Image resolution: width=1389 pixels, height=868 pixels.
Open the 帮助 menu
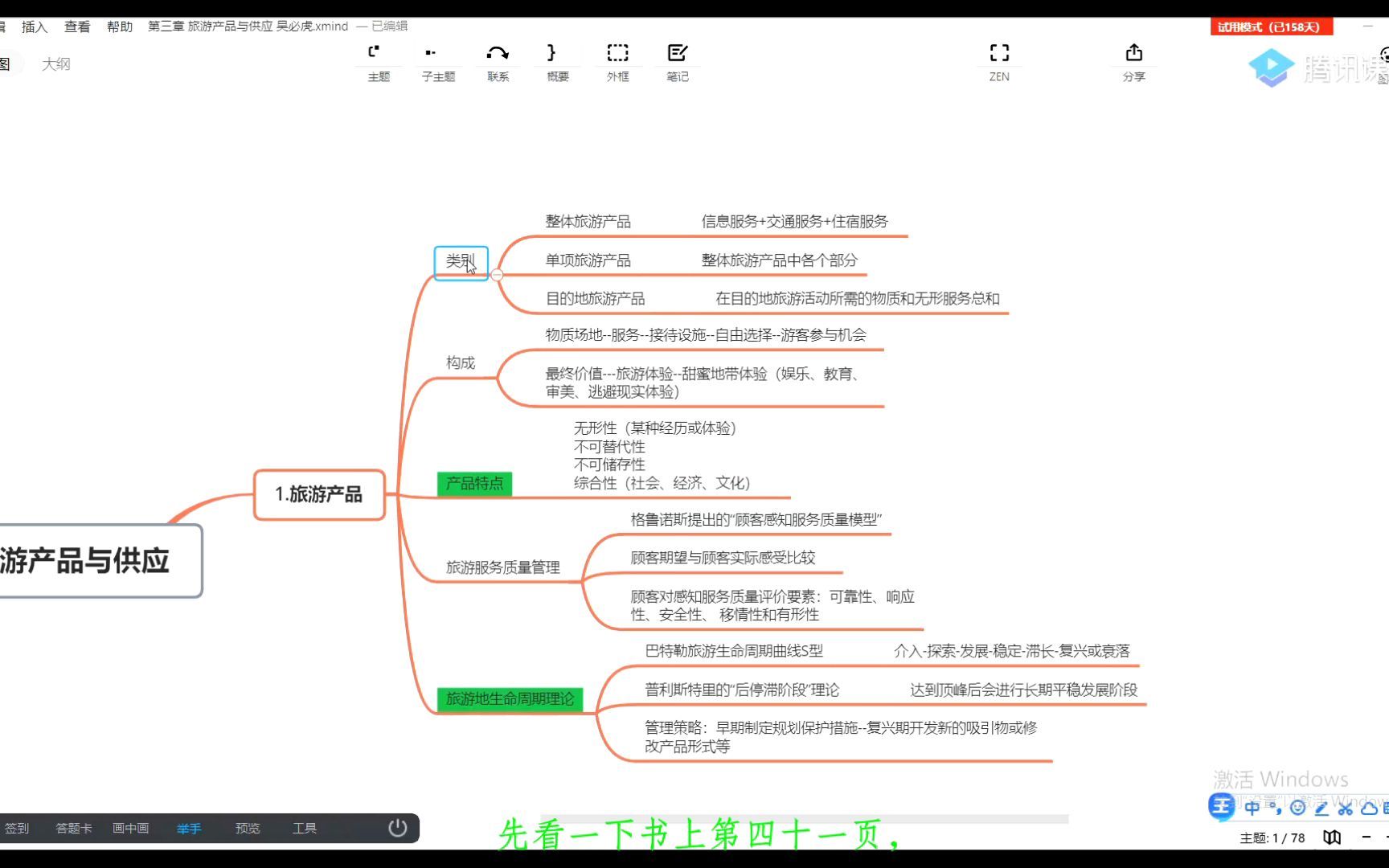coord(120,27)
